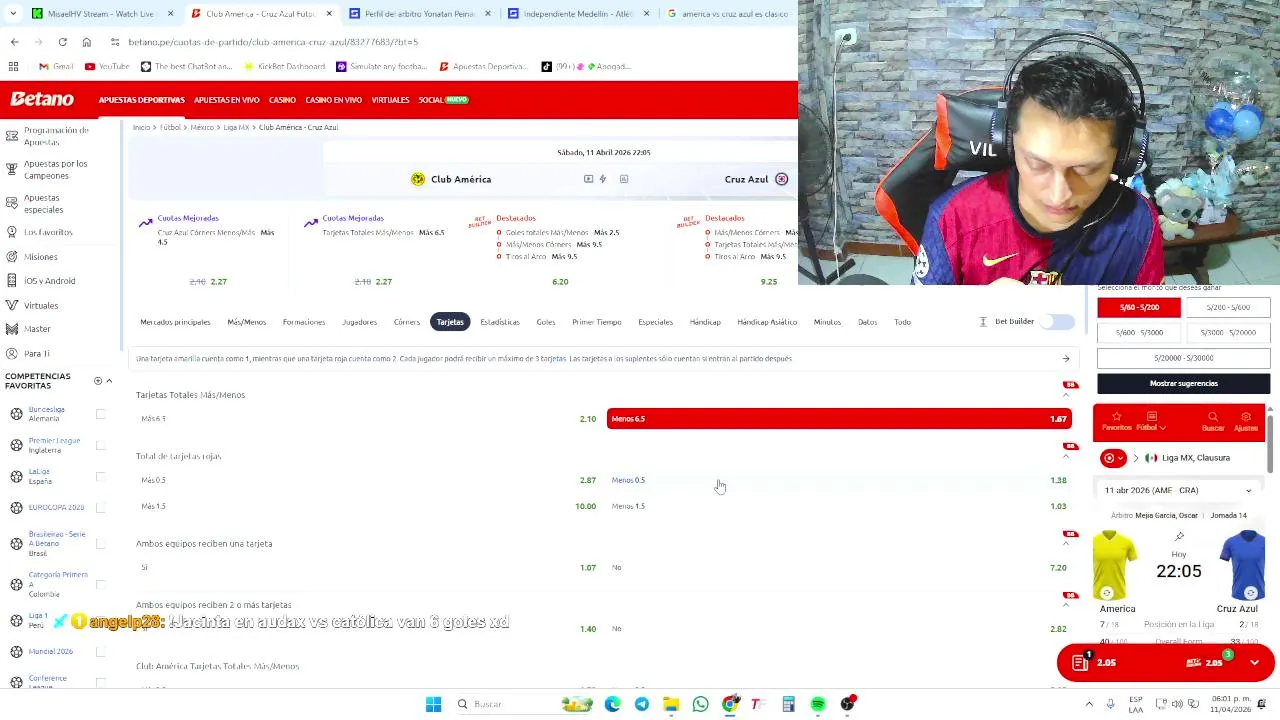Open the Los Favoritos sidebar item
Viewport: 1280px width, 720px height.
(48, 232)
